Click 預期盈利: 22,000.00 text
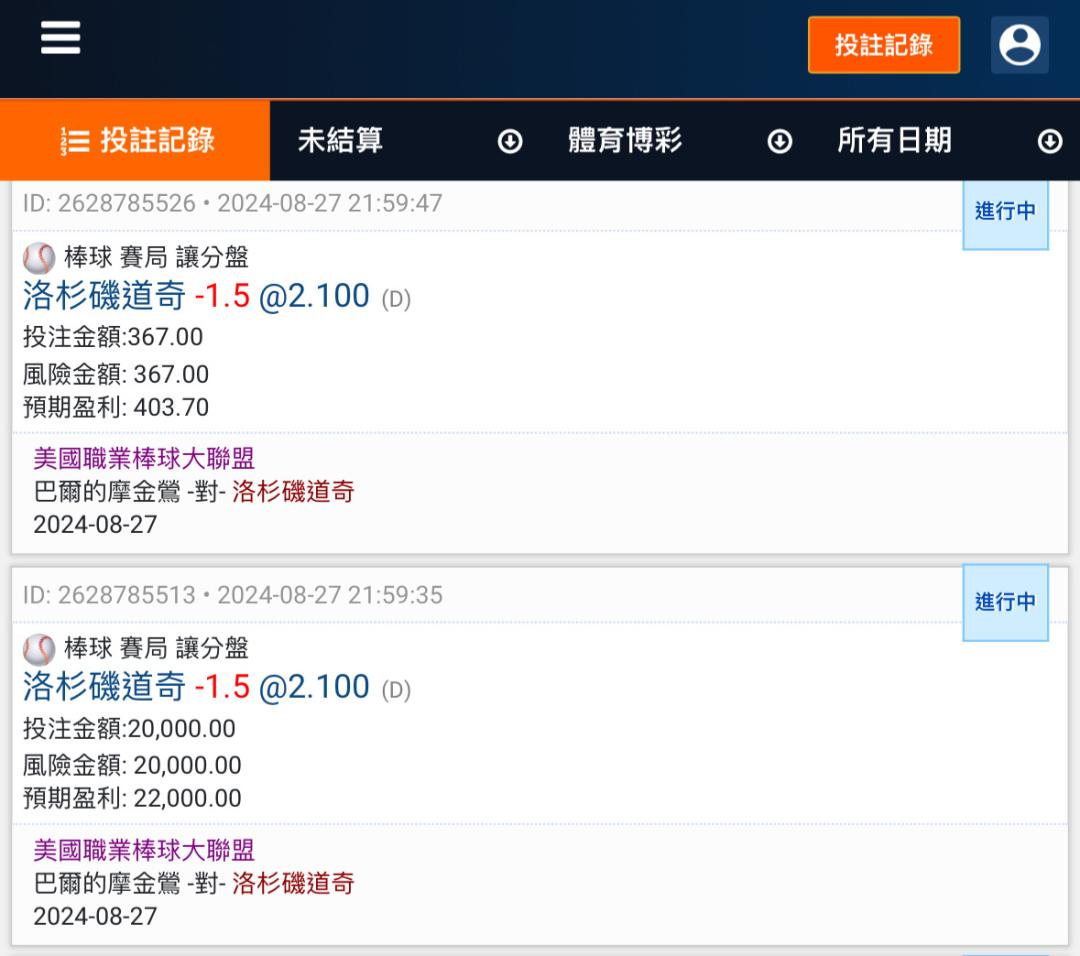 tap(132, 798)
